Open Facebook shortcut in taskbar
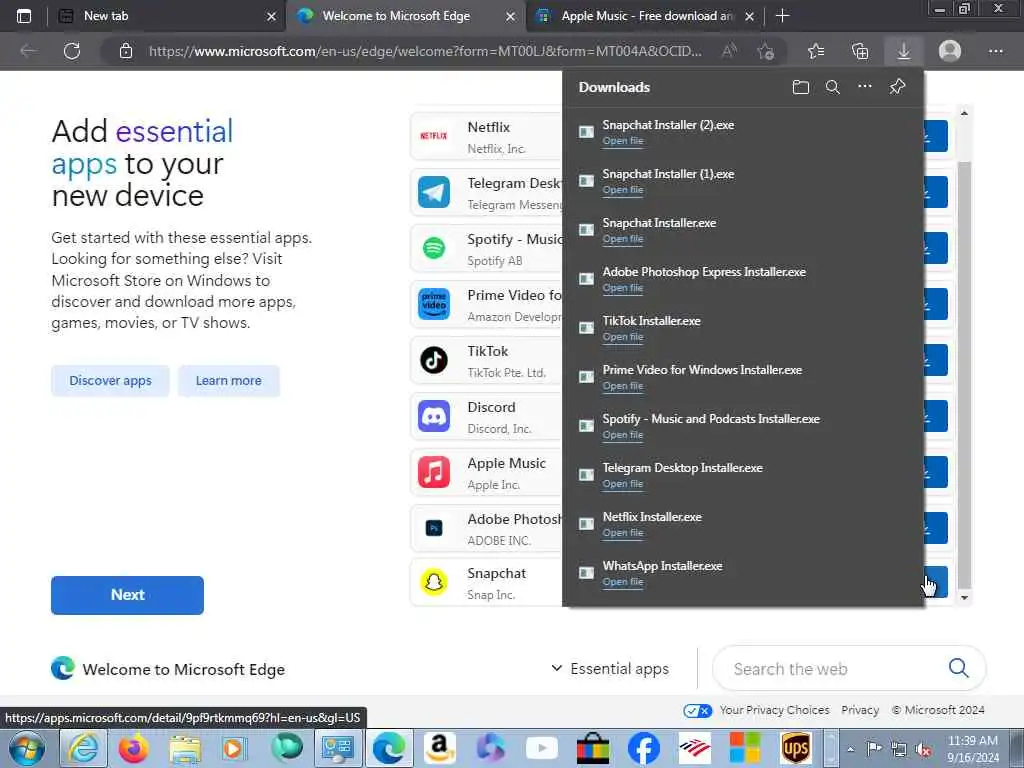 tap(643, 748)
